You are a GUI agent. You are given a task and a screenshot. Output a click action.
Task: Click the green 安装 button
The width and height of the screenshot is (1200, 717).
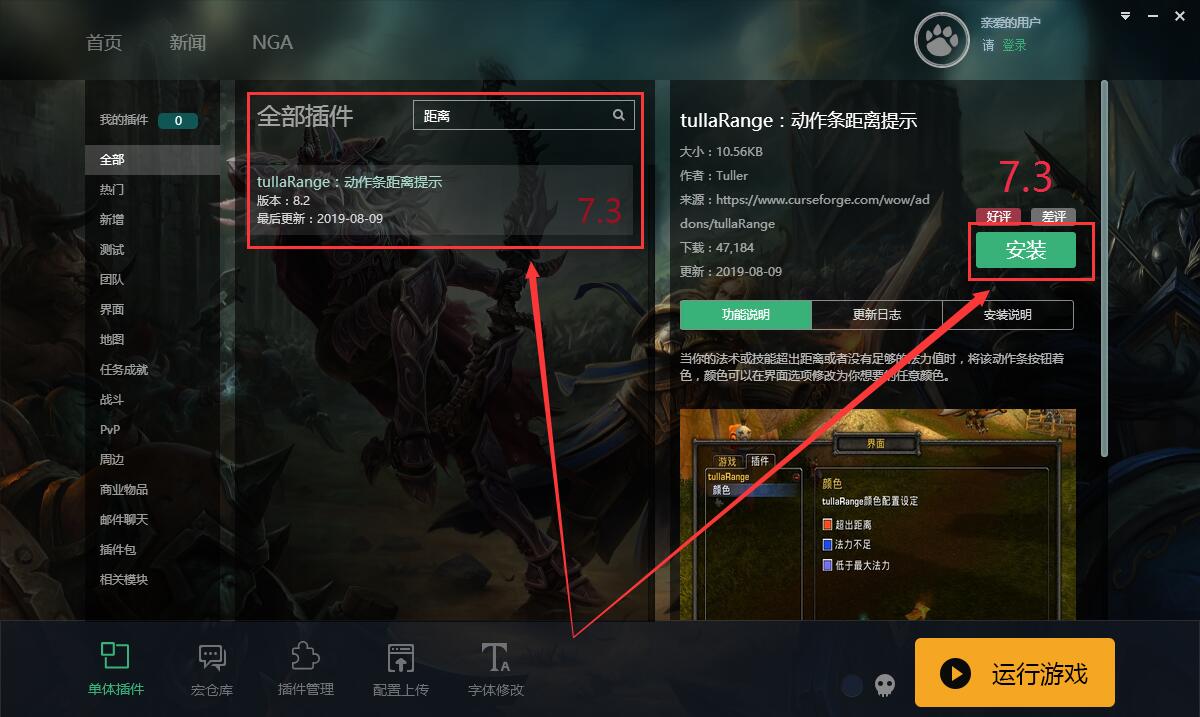(x=1026, y=250)
